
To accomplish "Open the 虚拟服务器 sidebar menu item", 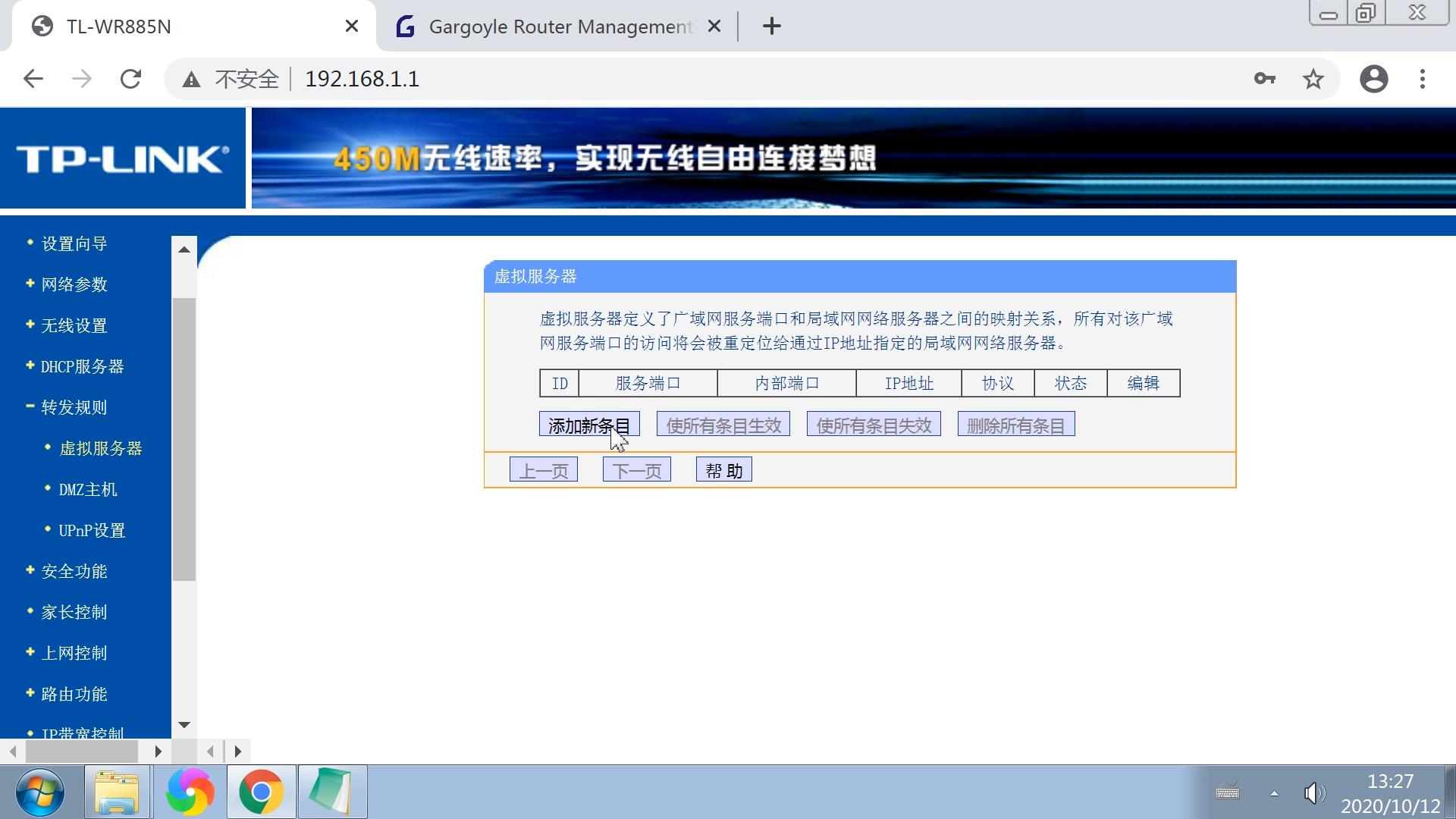I will point(102,448).
